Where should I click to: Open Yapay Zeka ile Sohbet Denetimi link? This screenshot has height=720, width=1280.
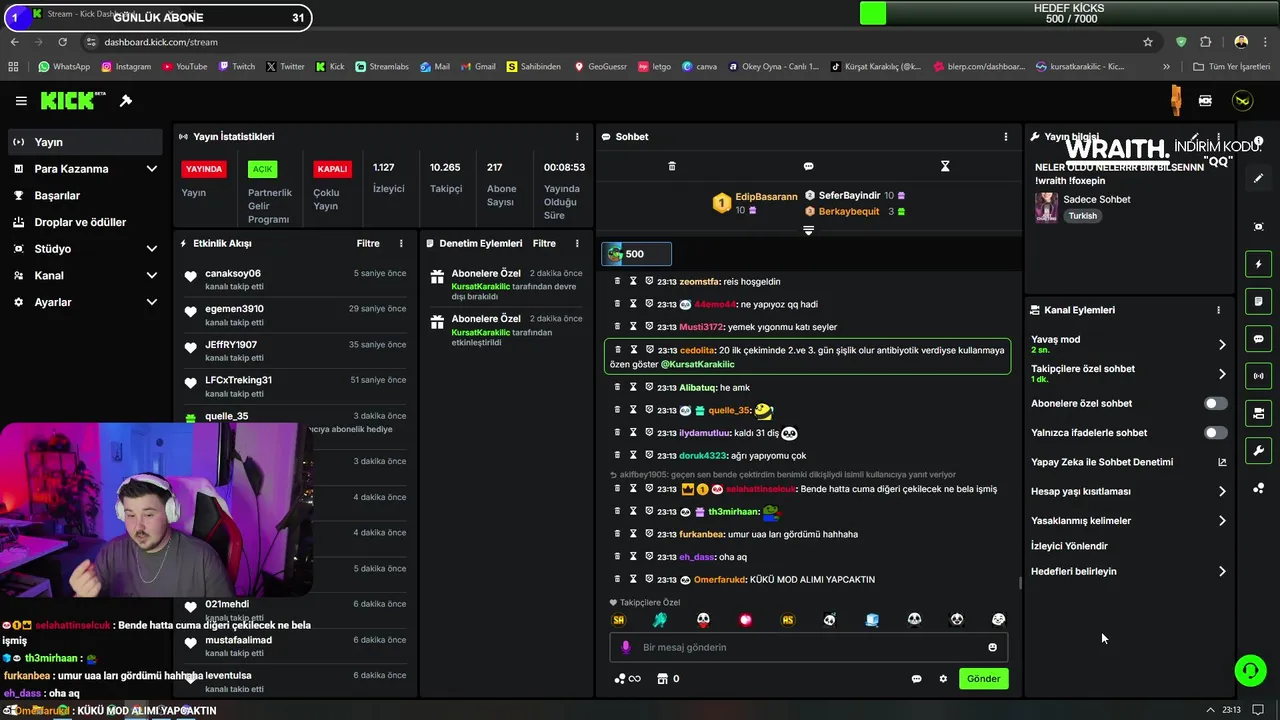pos(1128,462)
